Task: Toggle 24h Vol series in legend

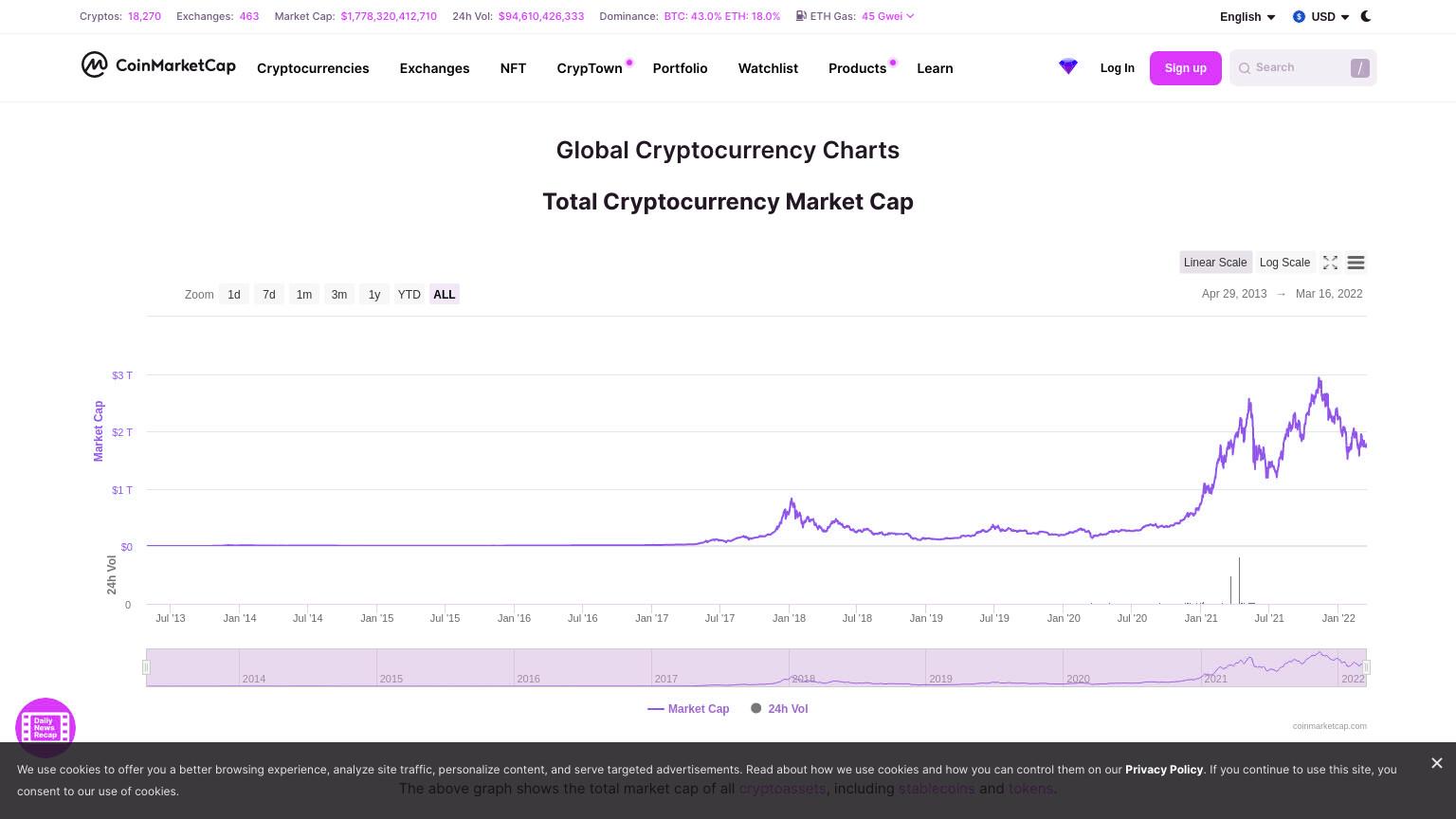Action: coord(779,709)
